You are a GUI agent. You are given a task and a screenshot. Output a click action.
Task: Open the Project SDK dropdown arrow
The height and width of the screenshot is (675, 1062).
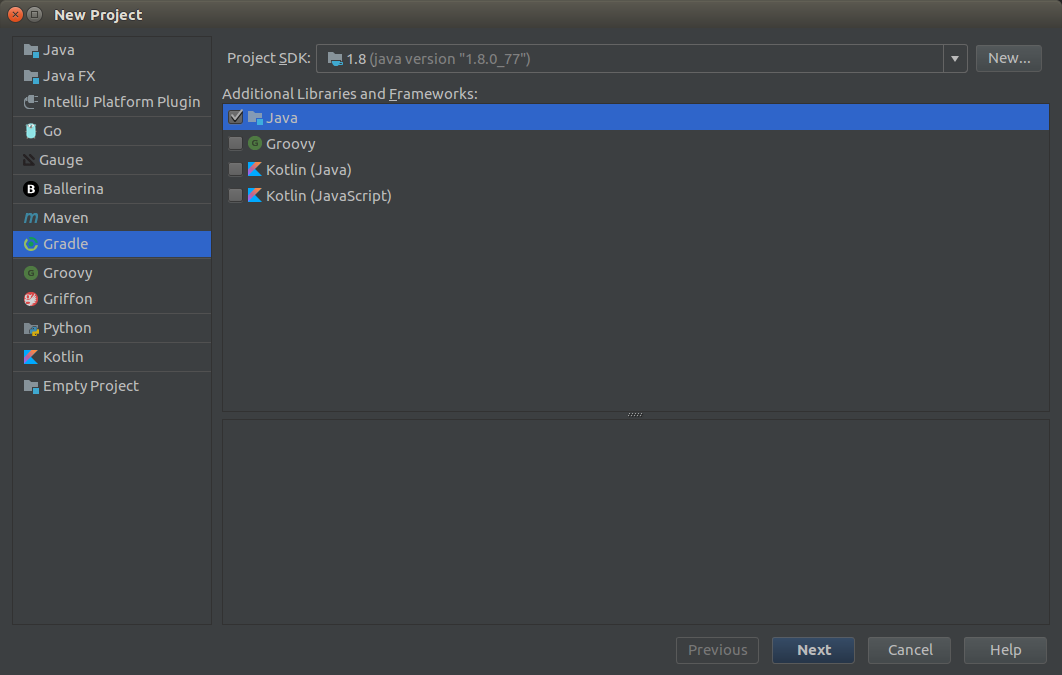pyautogui.click(x=955, y=59)
